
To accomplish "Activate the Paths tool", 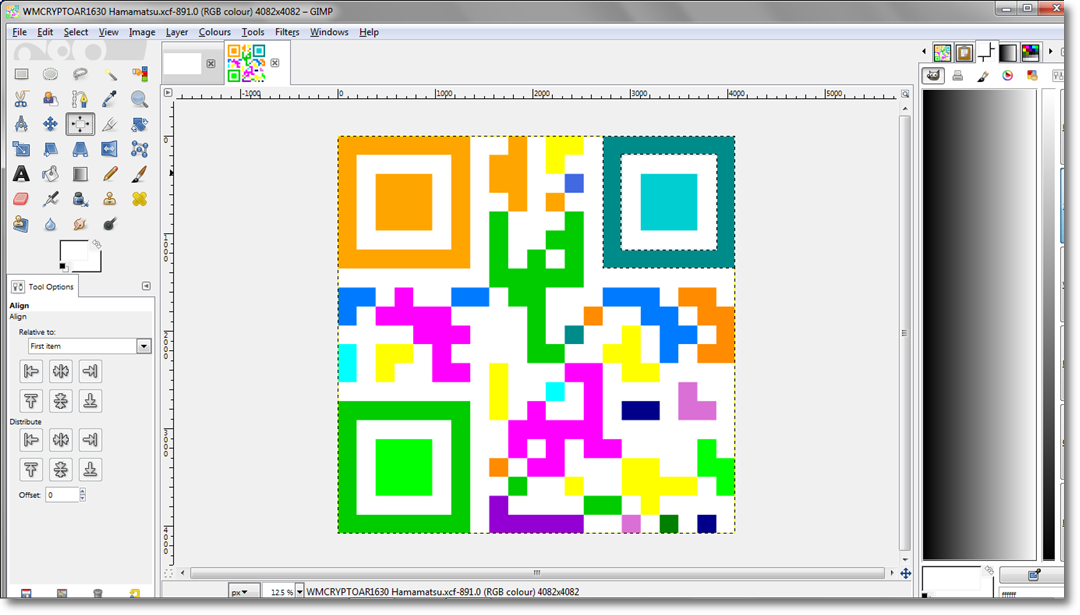I will pyautogui.click(x=80, y=99).
